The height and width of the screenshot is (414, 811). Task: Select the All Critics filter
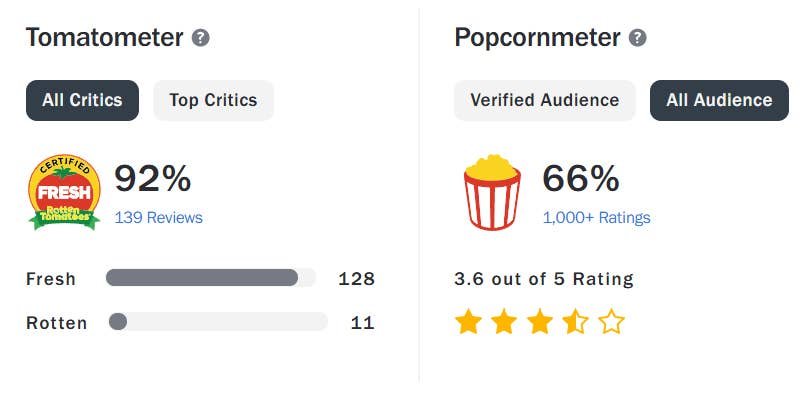pos(82,100)
